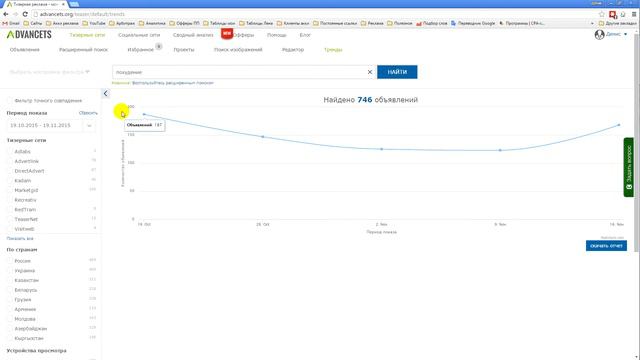Open the Денис user account dropdown
This screenshot has height=360, width=640.
(616, 34)
